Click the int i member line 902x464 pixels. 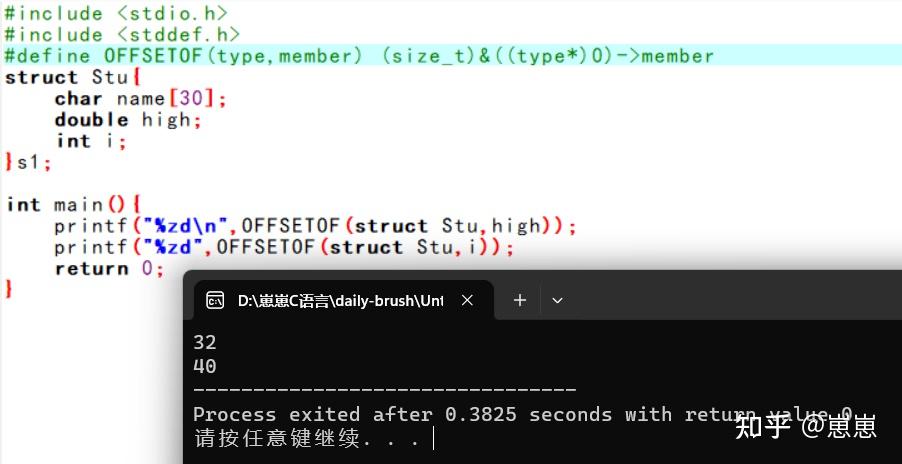(91, 141)
